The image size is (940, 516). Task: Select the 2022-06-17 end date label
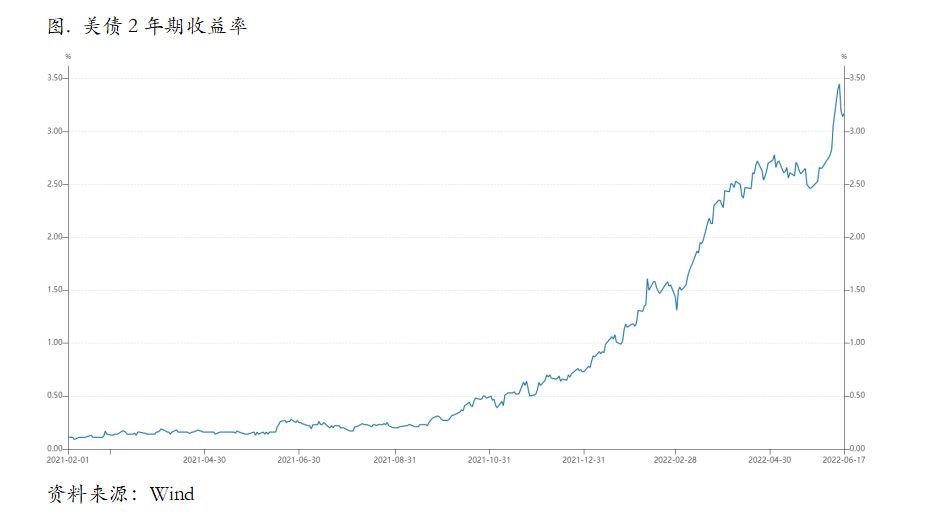click(844, 460)
